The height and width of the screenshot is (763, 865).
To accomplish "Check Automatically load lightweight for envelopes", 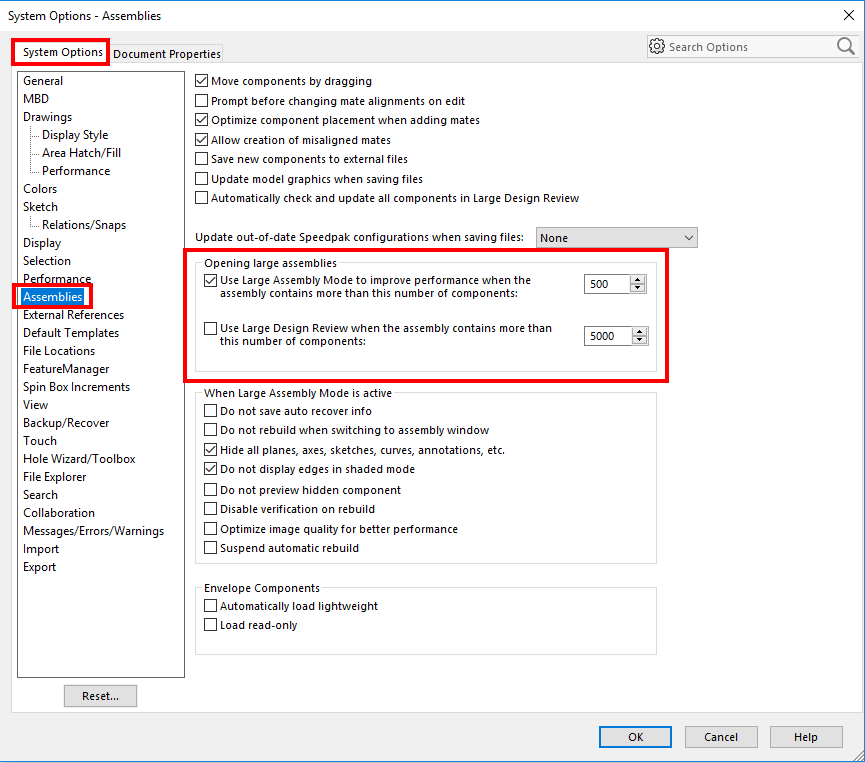I will [210, 606].
